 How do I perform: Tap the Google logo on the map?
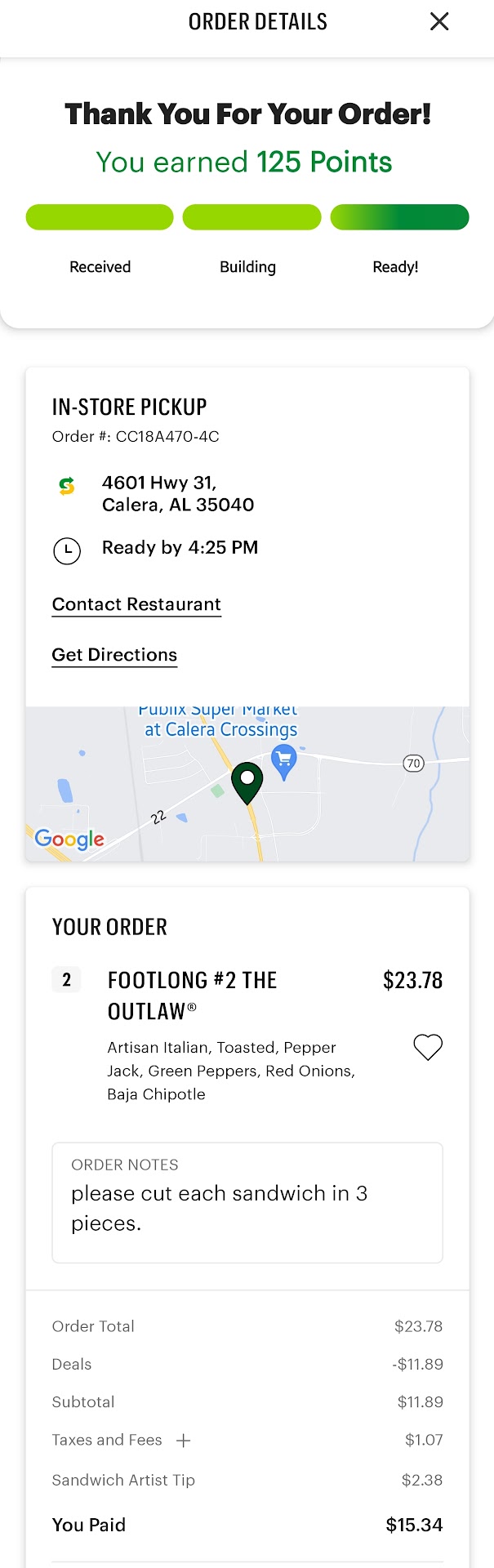coord(69,839)
